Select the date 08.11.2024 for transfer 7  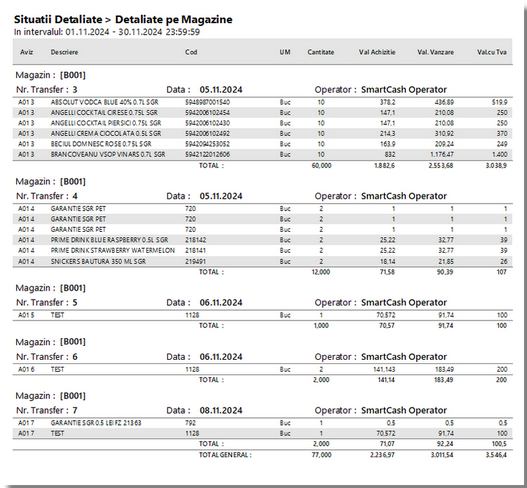[221, 410]
